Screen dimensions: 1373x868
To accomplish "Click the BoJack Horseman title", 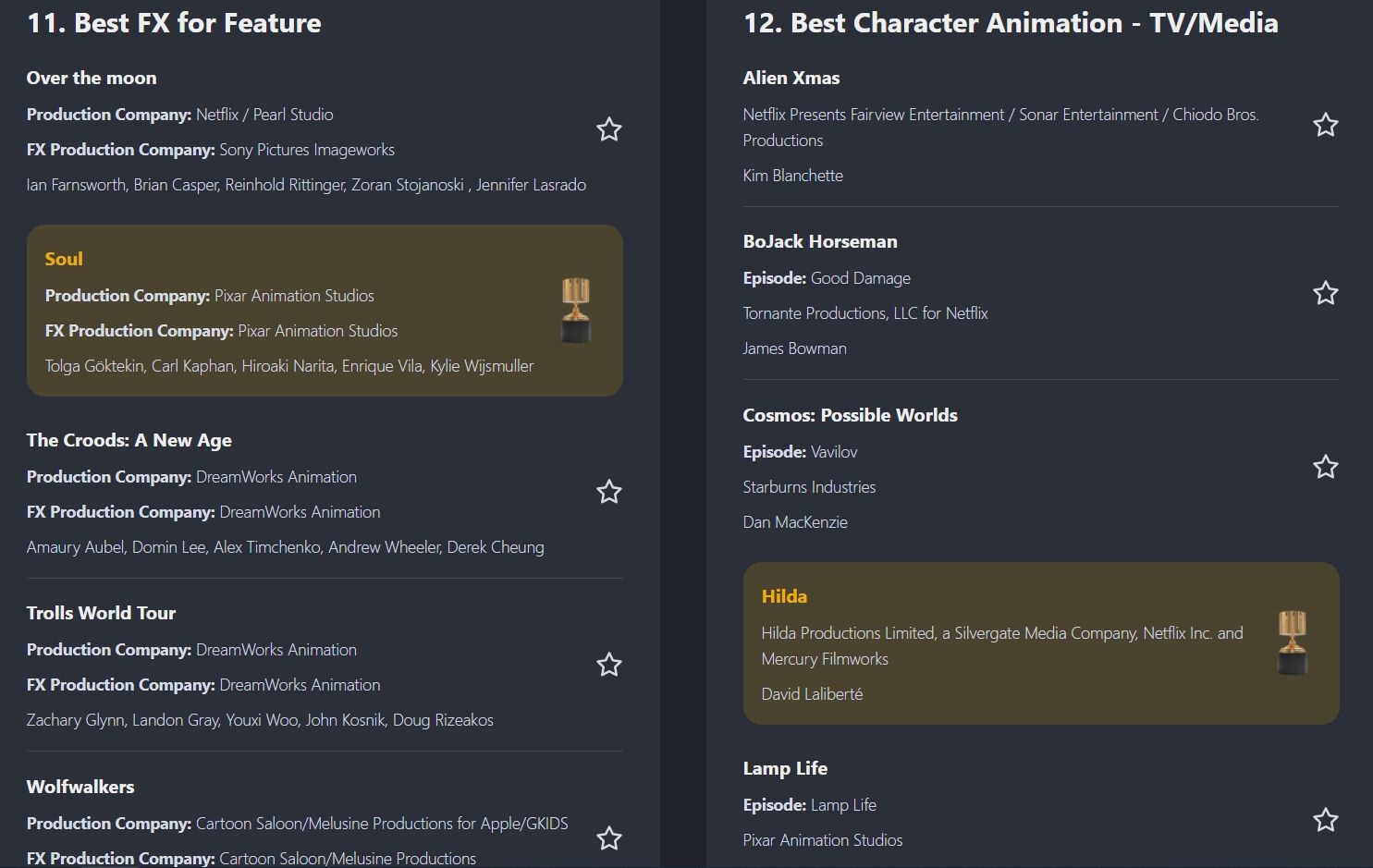I will 820,241.
